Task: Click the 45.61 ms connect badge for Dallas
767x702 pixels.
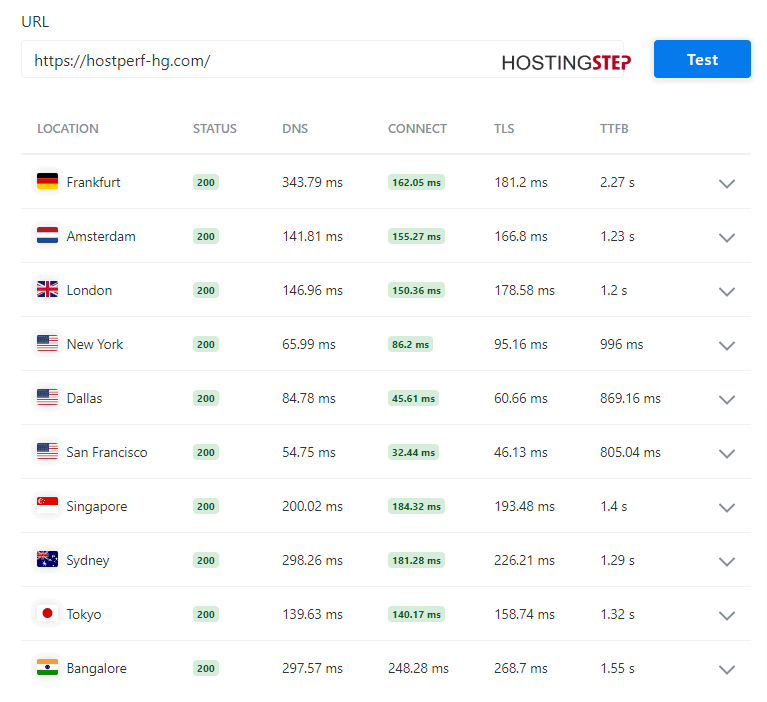Action: [x=413, y=398]
